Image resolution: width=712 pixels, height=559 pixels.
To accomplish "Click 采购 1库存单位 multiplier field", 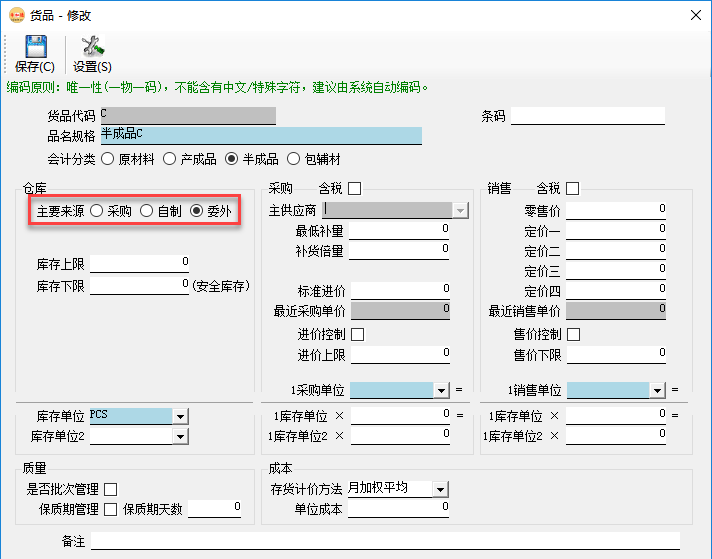I will click(400, 416).
